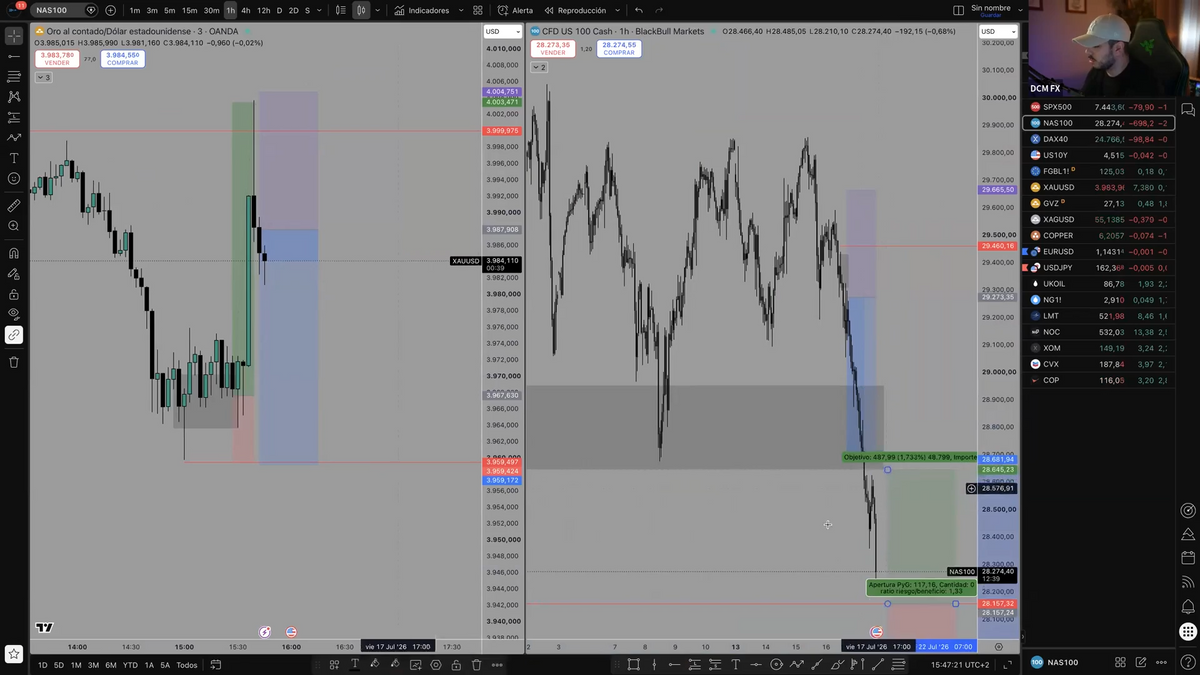1200x675 pixels.
Task: Click blue COMPRAR button on gold chart
Action: tap(122, 59)
